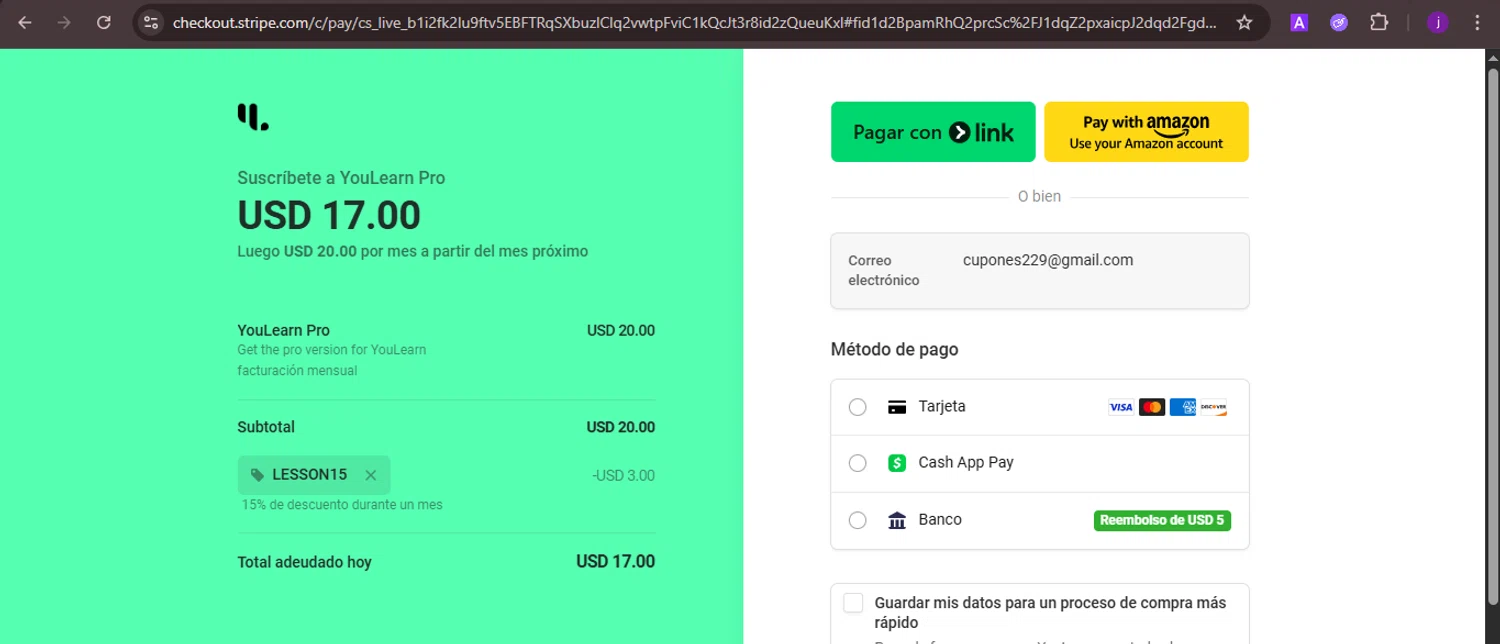Click the 'Suscríbete a YouLearn Pro' text
Viewport: 1500px width, 644px height.
(341, 178)
